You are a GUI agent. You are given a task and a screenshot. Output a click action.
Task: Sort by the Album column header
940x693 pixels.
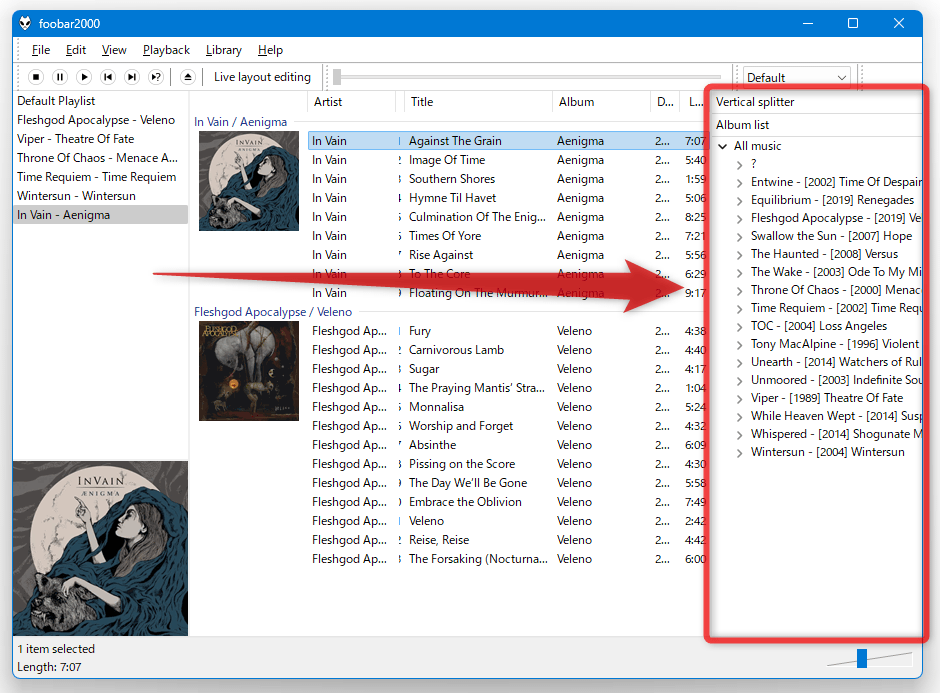[601, 102]
